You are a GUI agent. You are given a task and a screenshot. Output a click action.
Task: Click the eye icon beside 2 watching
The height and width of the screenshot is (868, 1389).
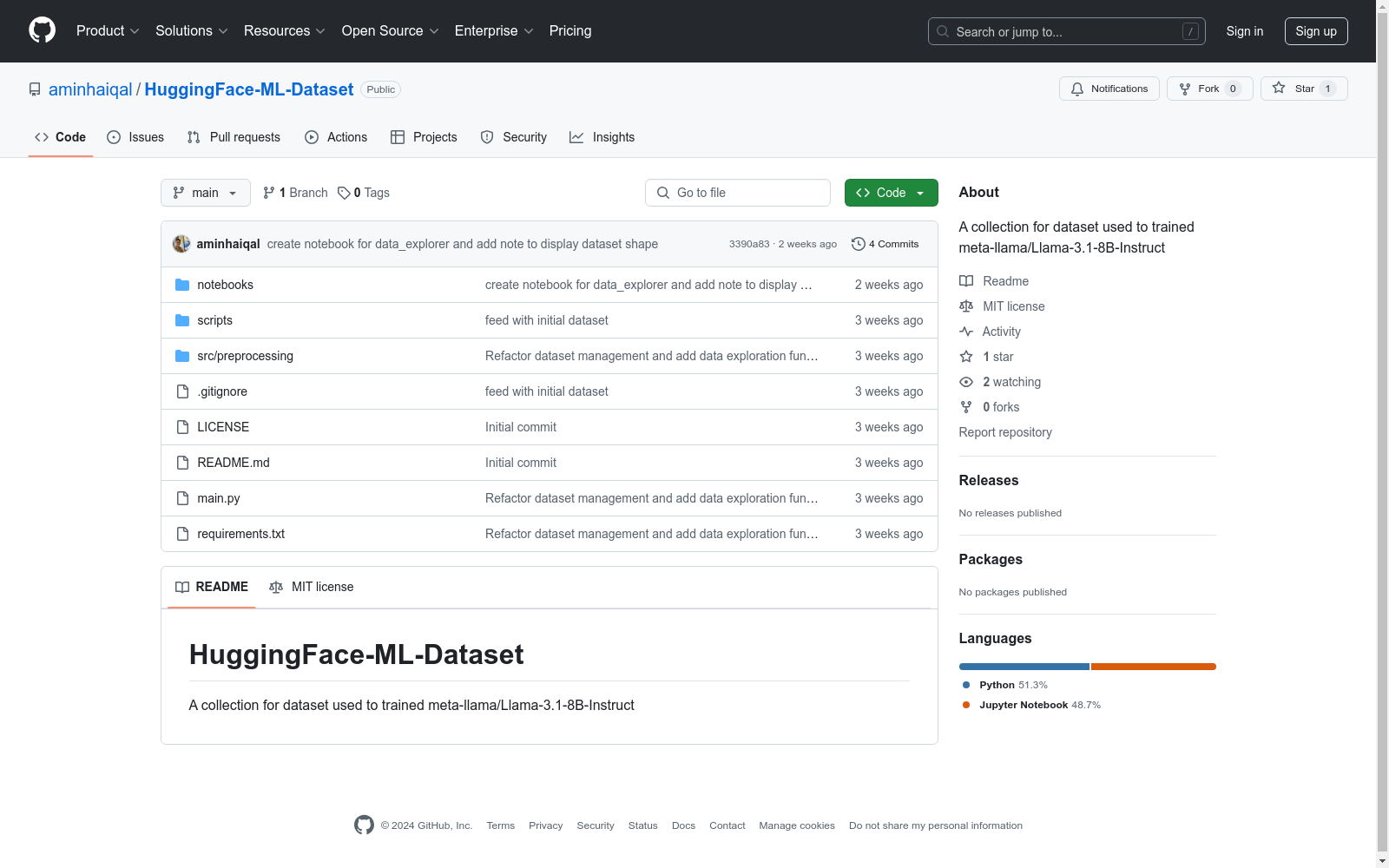pyautogui.click(x=966, y=382)
